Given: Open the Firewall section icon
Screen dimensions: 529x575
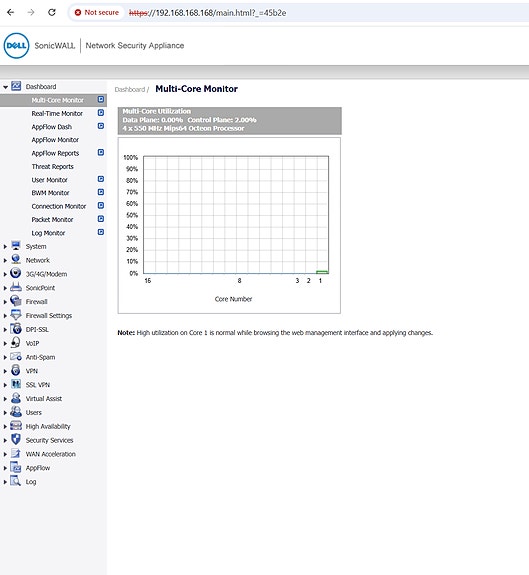Looking at the screenshot, I should (15, 301).
